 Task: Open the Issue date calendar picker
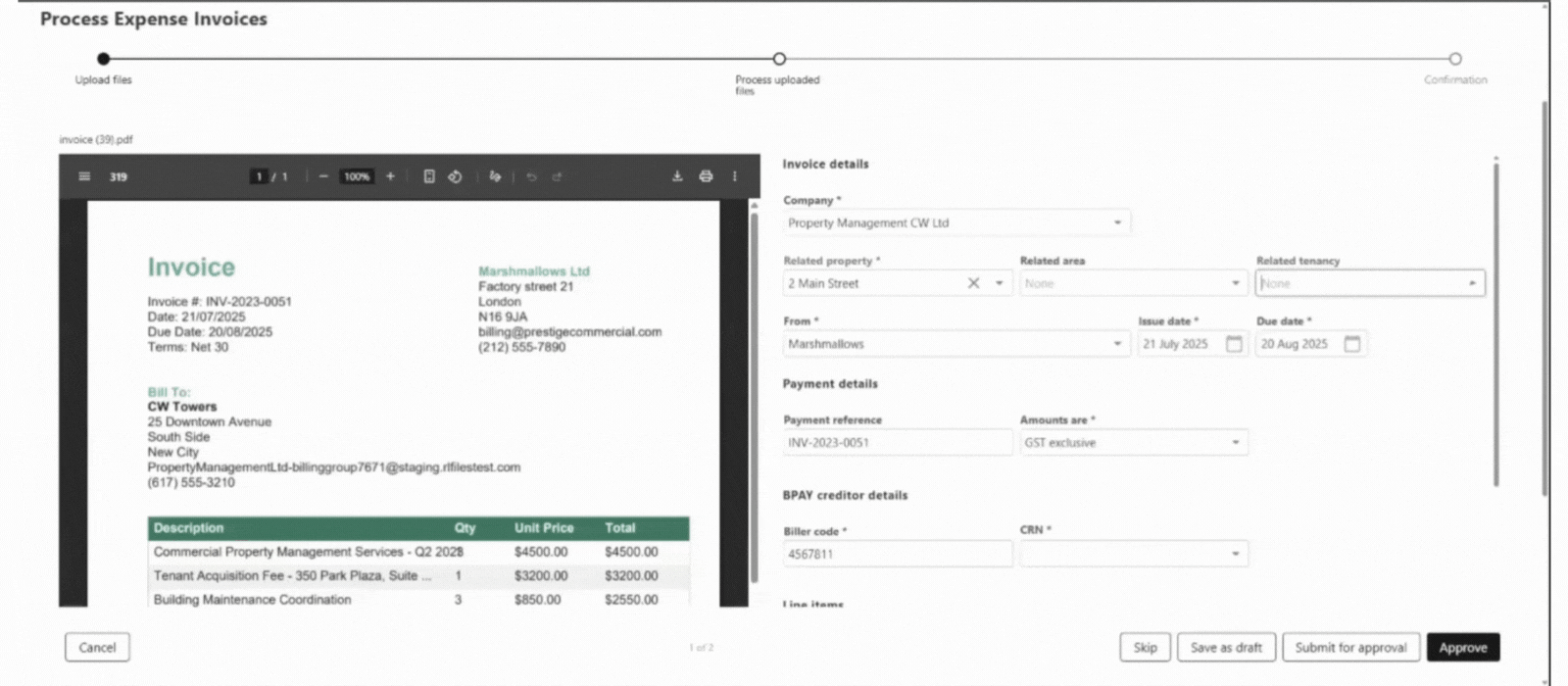pyautogui.click(x=1234, y=344)
